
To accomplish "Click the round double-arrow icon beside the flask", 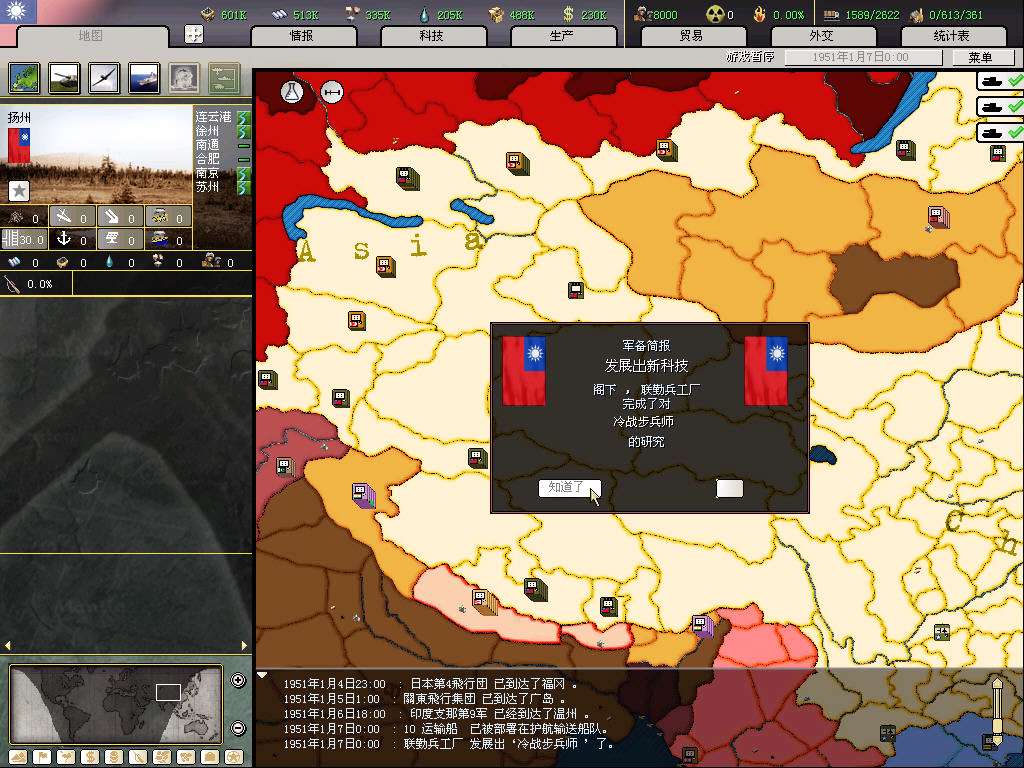I will pyautogui.click(x=332, y=92).
